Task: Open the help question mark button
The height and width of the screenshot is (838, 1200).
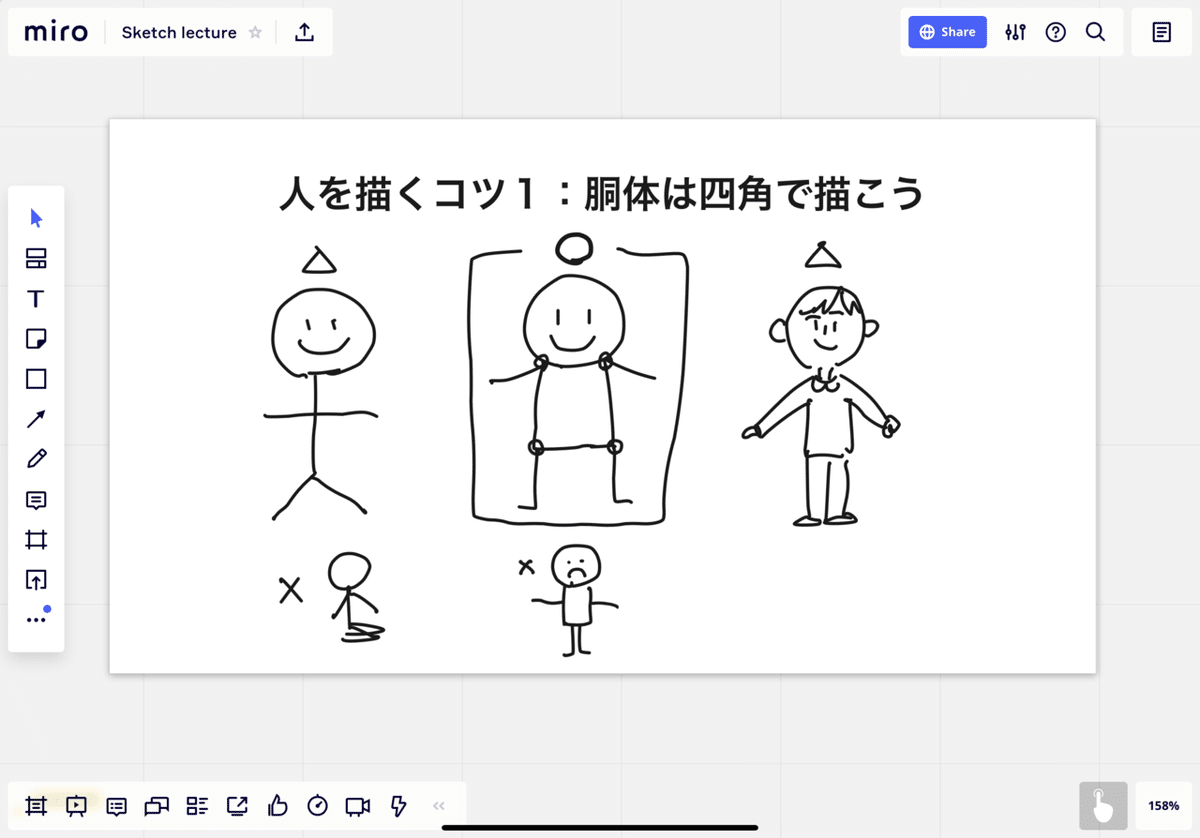Action: [x=1056, y=32]
